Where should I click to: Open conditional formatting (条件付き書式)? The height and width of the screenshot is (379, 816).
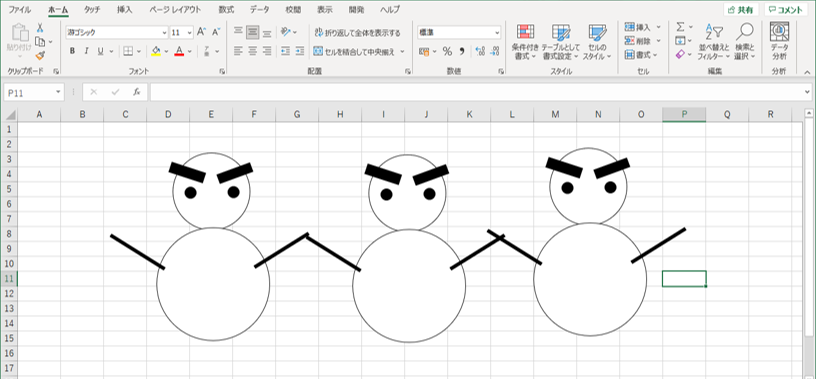[526, 42]
